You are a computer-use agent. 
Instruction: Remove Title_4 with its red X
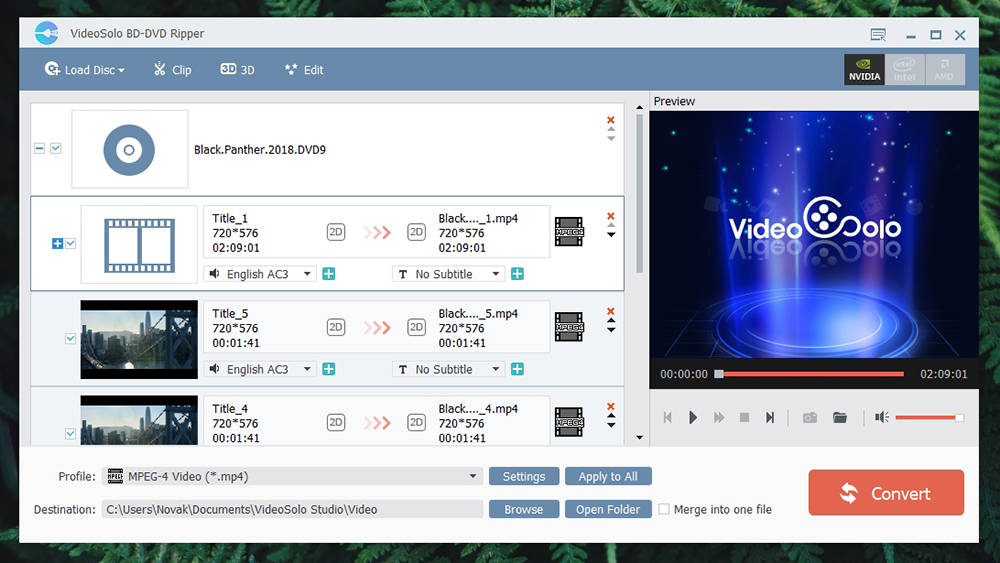pyautogui.click(x=611, y=406)
